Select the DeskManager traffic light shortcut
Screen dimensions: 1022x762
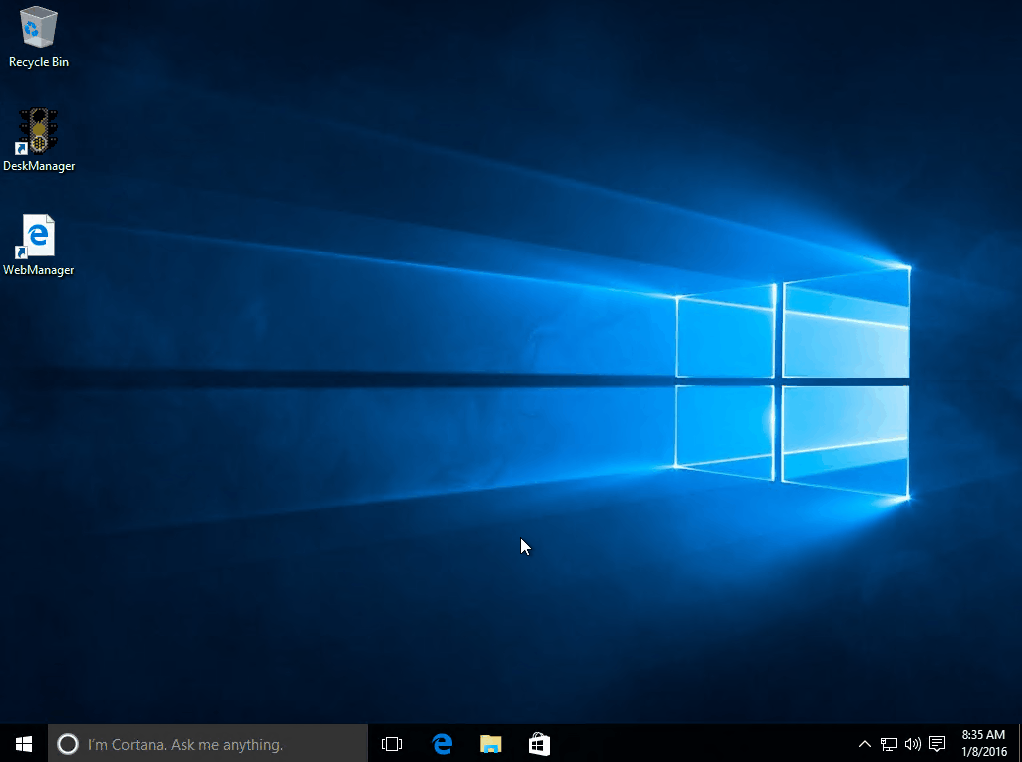(38, 139)
